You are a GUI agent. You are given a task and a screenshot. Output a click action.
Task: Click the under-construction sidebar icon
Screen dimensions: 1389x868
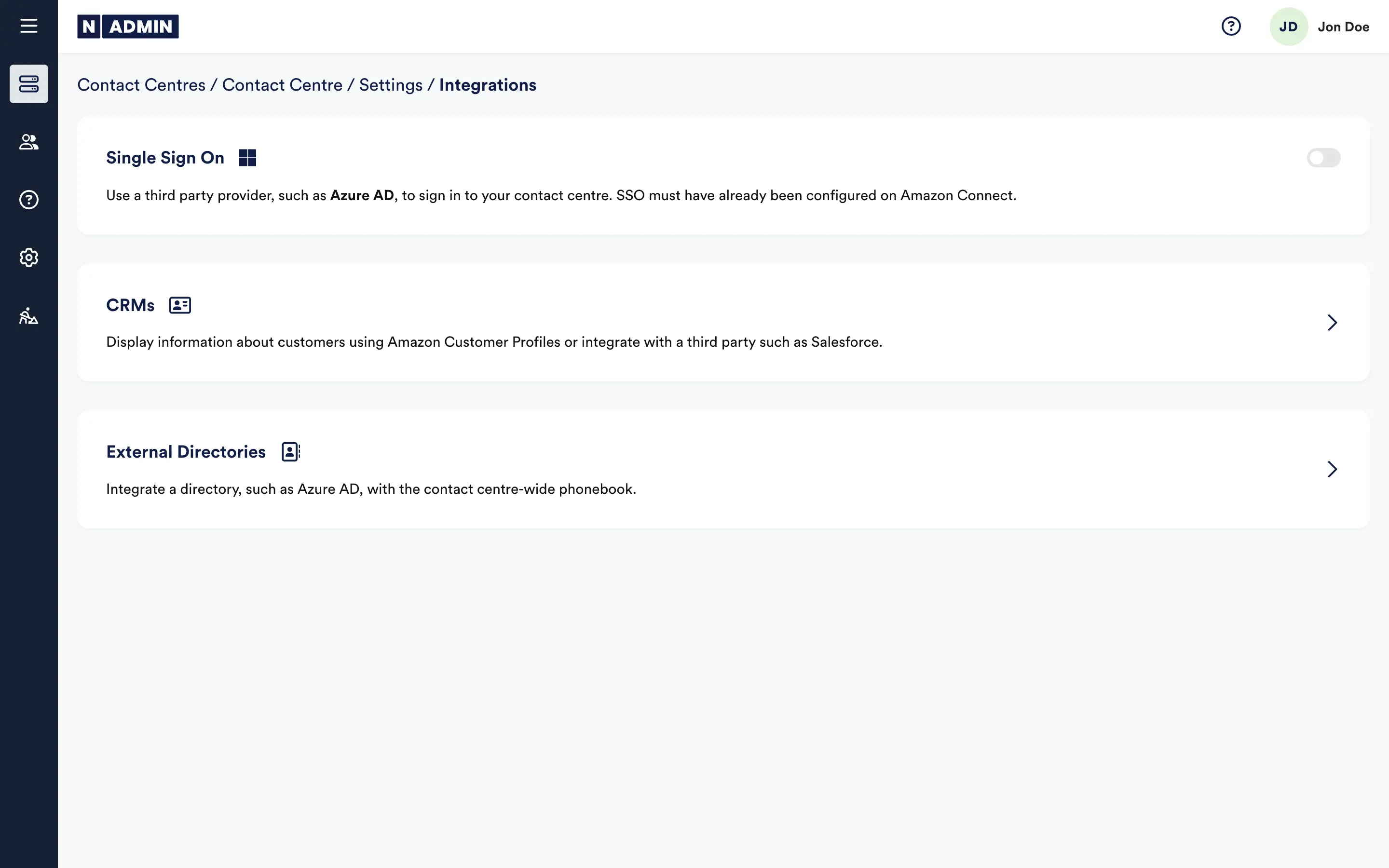click(29, 316)
